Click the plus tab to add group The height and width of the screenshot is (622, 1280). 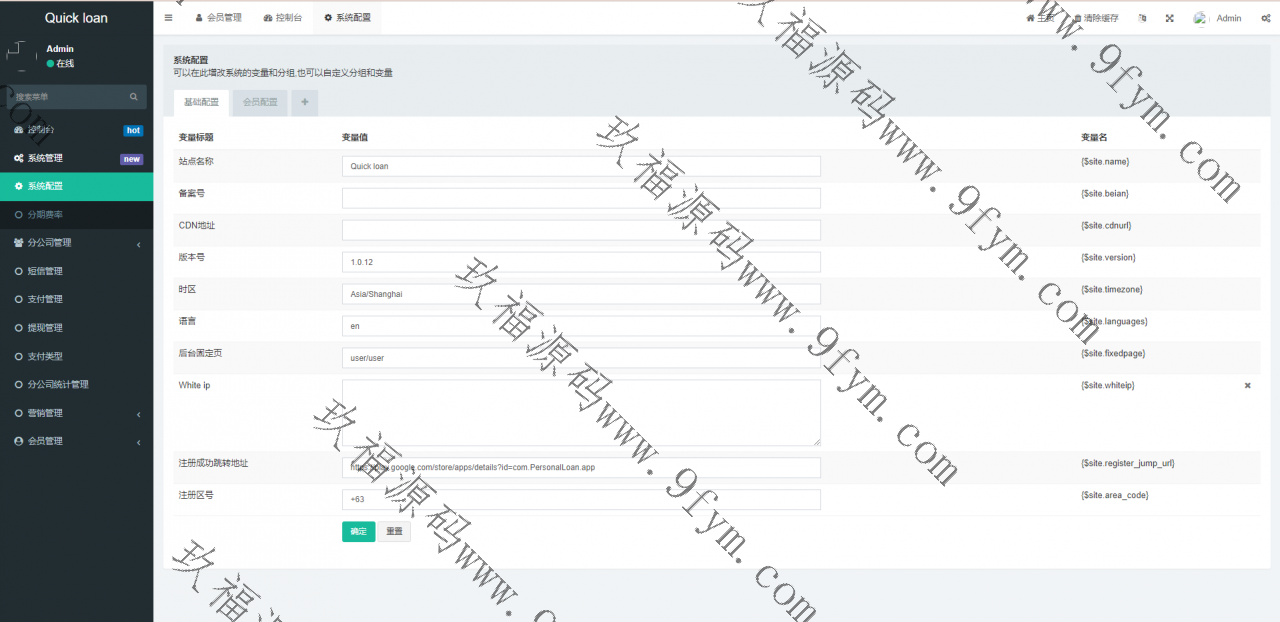tap(305, 102)
